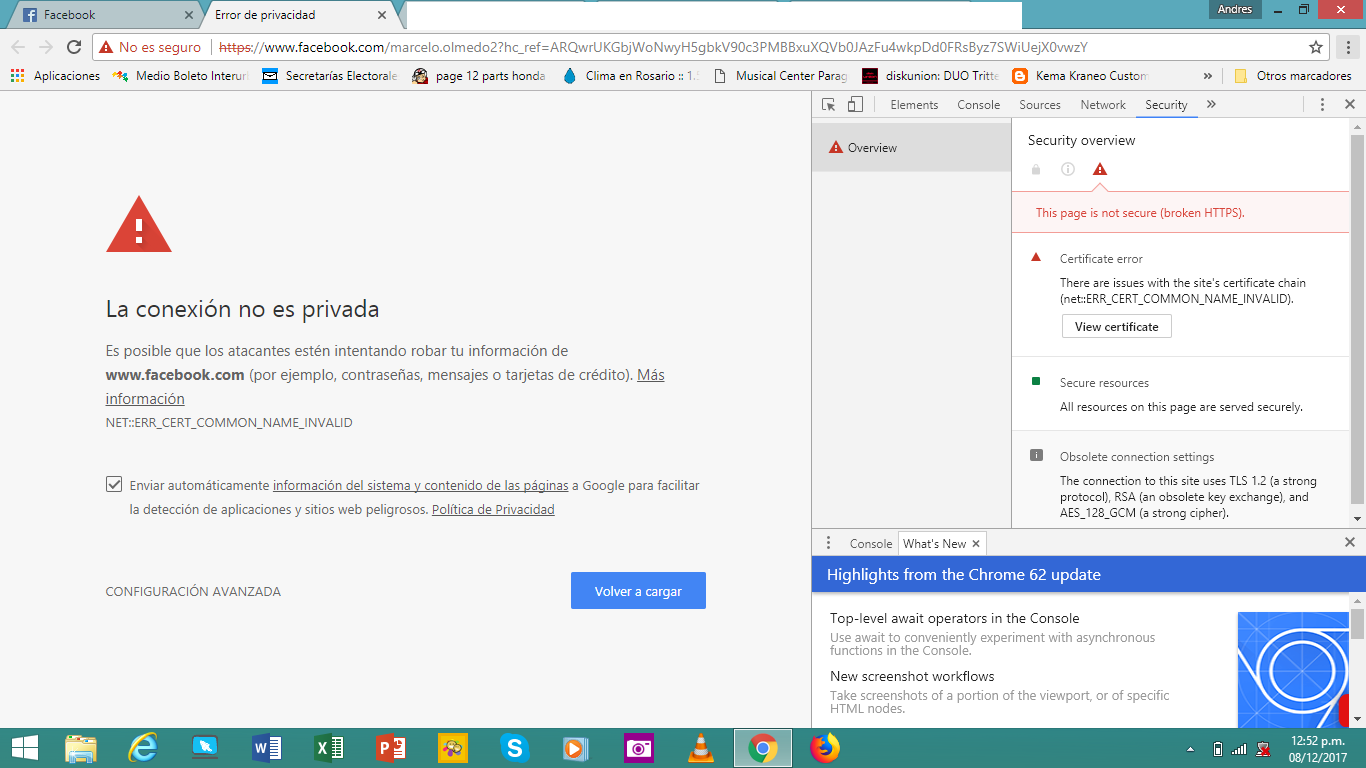Click the 'Top-level await operators in the Console' heading

(955, 619)
